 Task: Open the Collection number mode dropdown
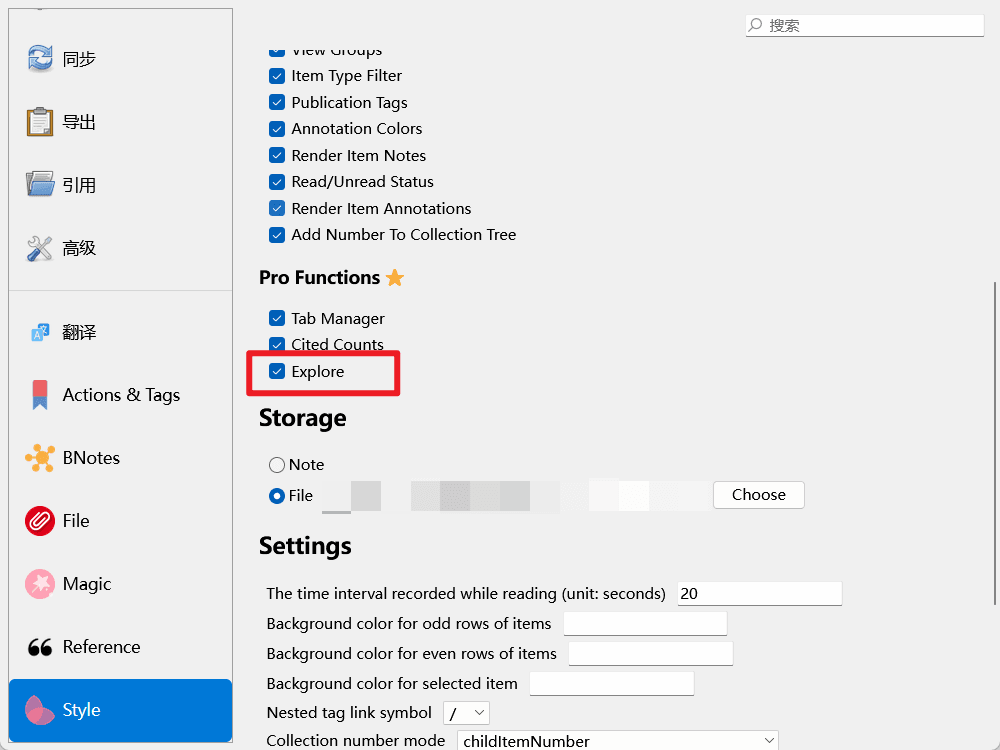pyautogui.click(x=617, y=741)
